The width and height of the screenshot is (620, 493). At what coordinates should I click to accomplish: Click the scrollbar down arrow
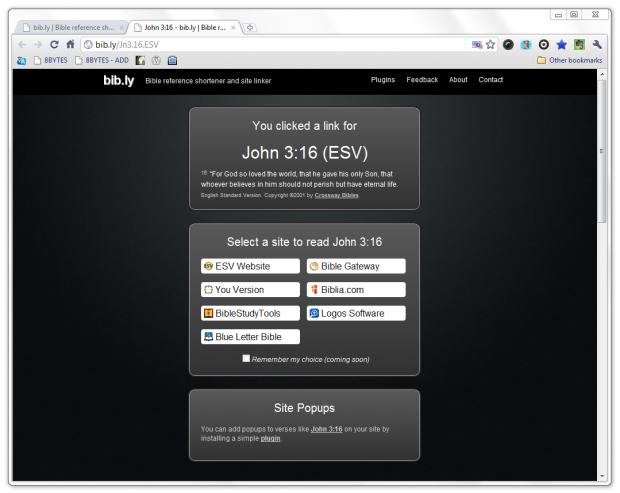tap(602, 476)
